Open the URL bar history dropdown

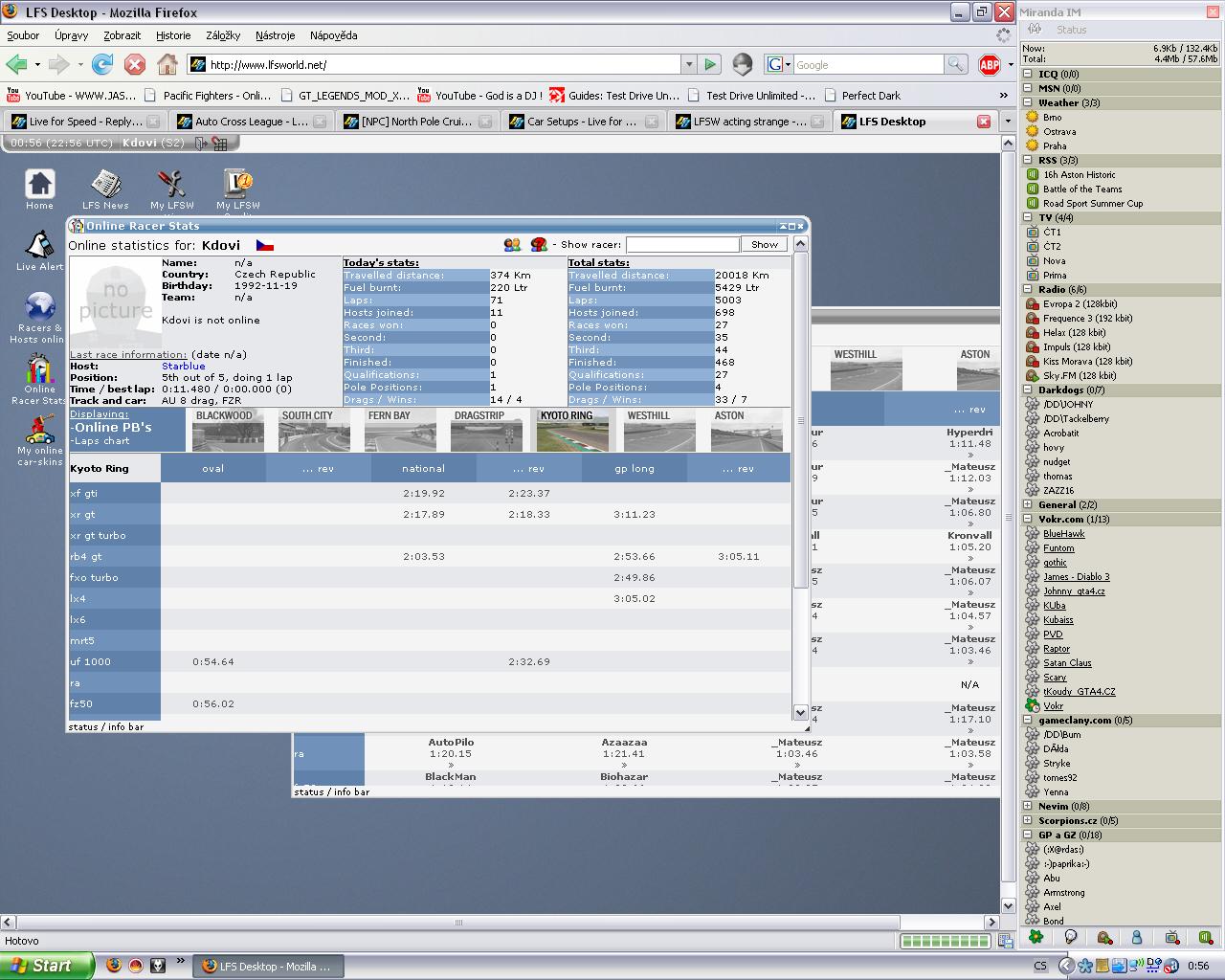pyautogui.click(x=688, y=65)
